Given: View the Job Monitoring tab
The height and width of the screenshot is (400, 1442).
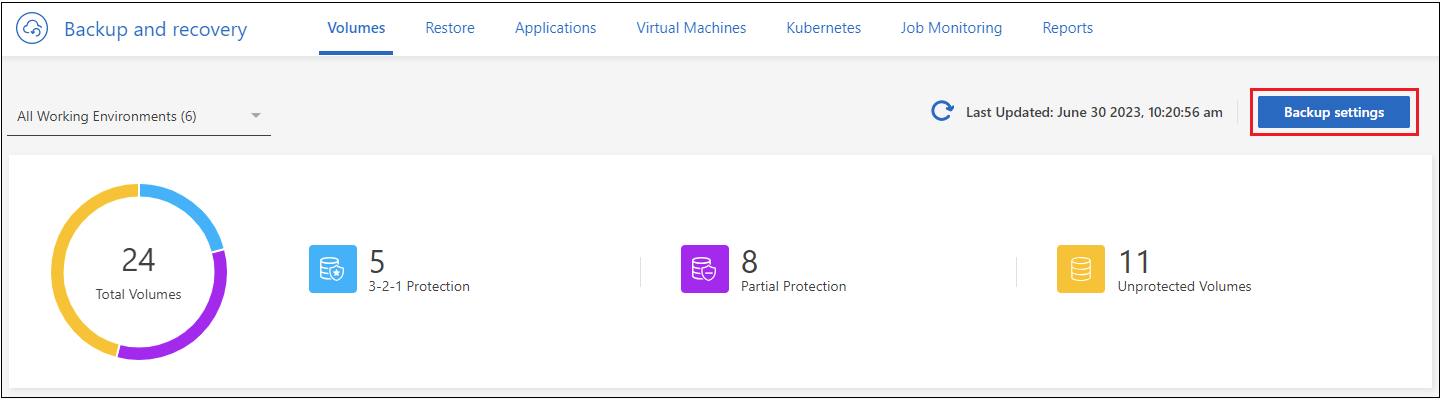Looking at the screenshot, I should [951, 28].
